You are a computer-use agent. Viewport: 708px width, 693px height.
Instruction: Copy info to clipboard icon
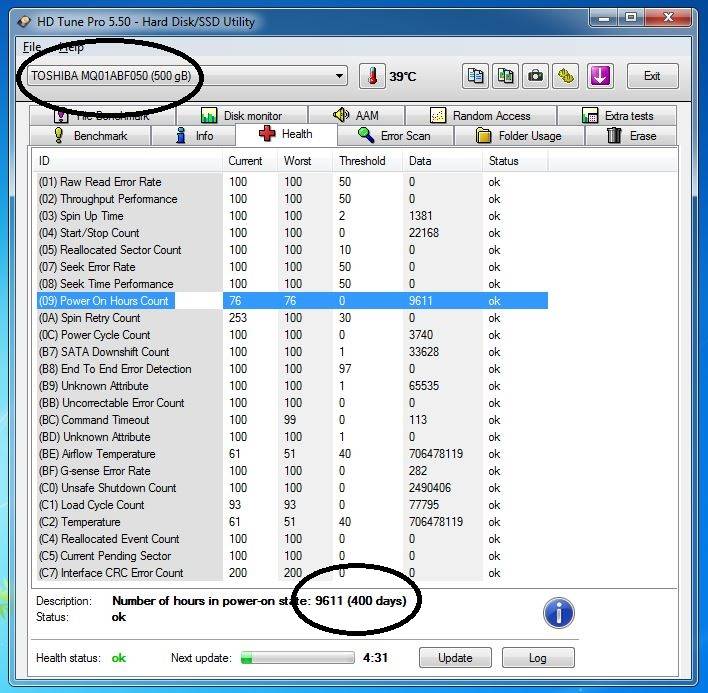(x=475, y=76)
